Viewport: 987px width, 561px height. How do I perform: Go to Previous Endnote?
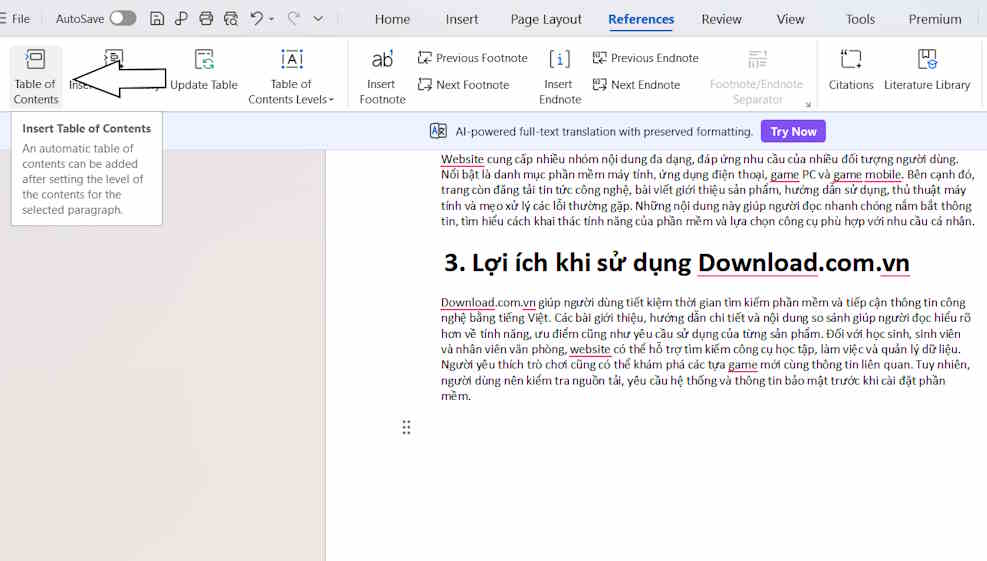click(646, 58)
